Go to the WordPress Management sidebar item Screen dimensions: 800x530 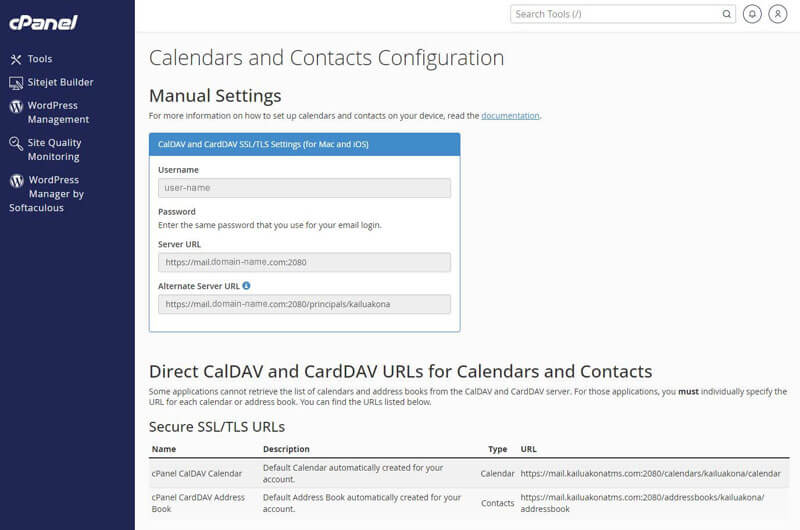coord(58,112)
